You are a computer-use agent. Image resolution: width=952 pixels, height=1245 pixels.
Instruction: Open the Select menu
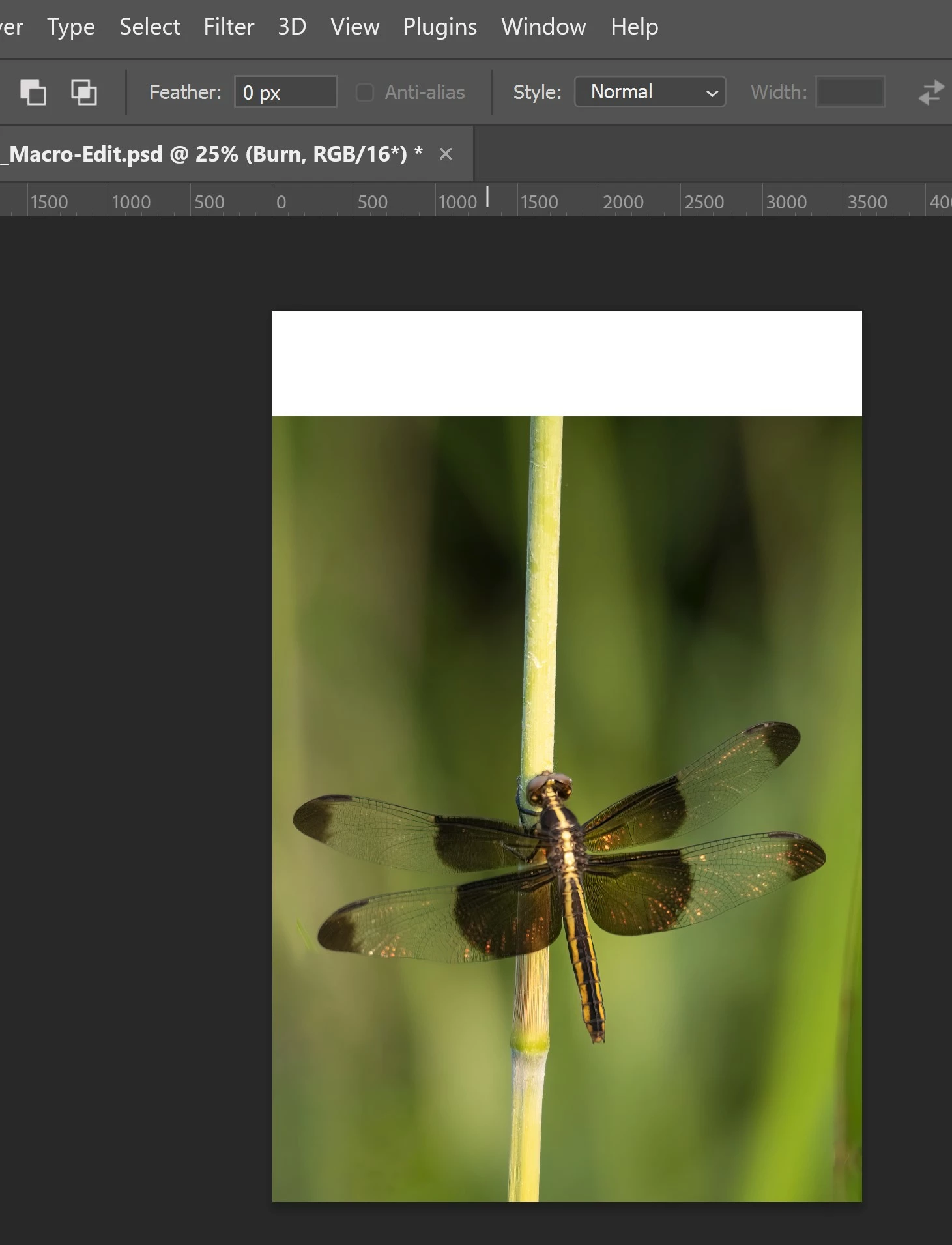(150, 27)
